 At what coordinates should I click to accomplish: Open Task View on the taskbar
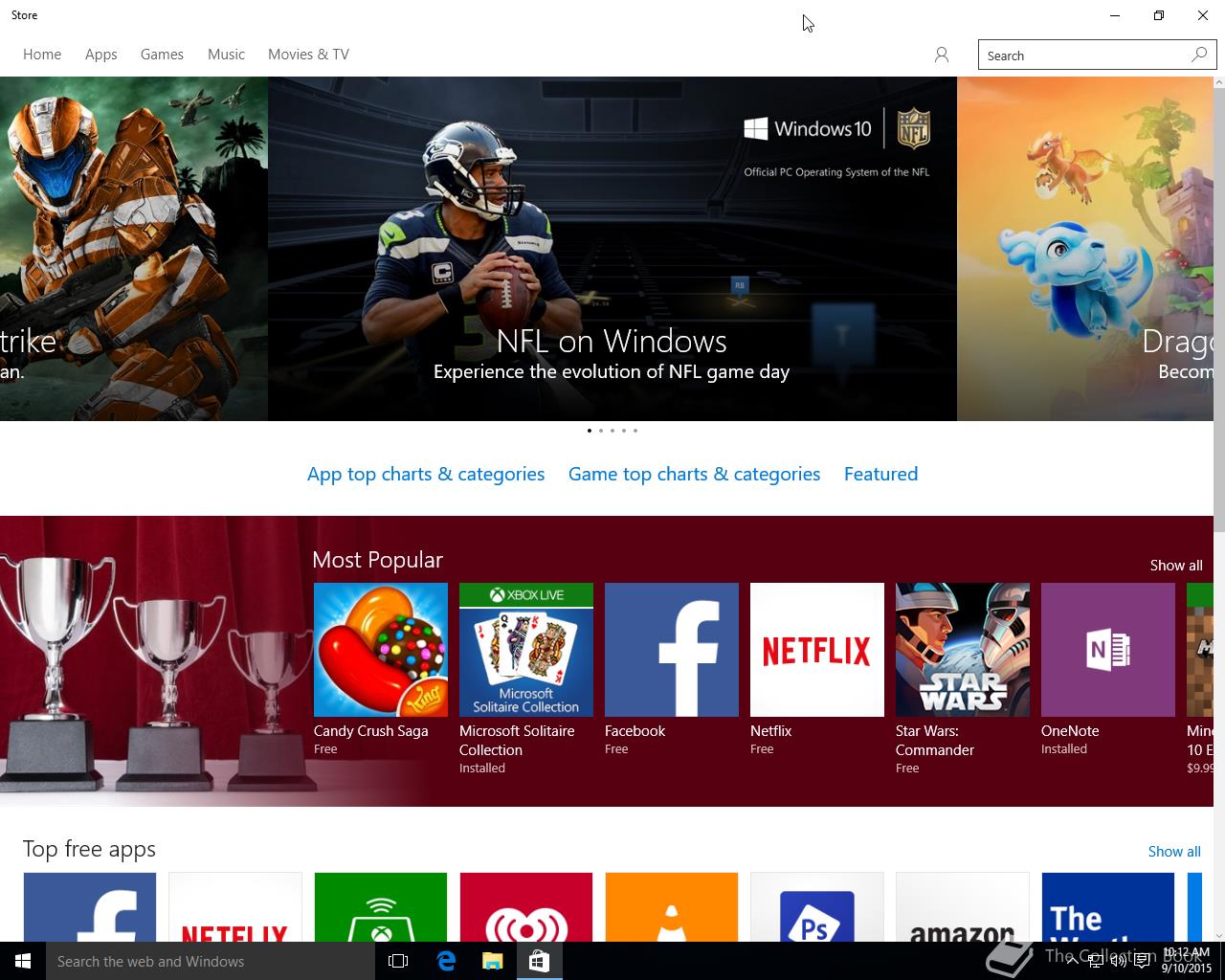click(x=398, y=961)
